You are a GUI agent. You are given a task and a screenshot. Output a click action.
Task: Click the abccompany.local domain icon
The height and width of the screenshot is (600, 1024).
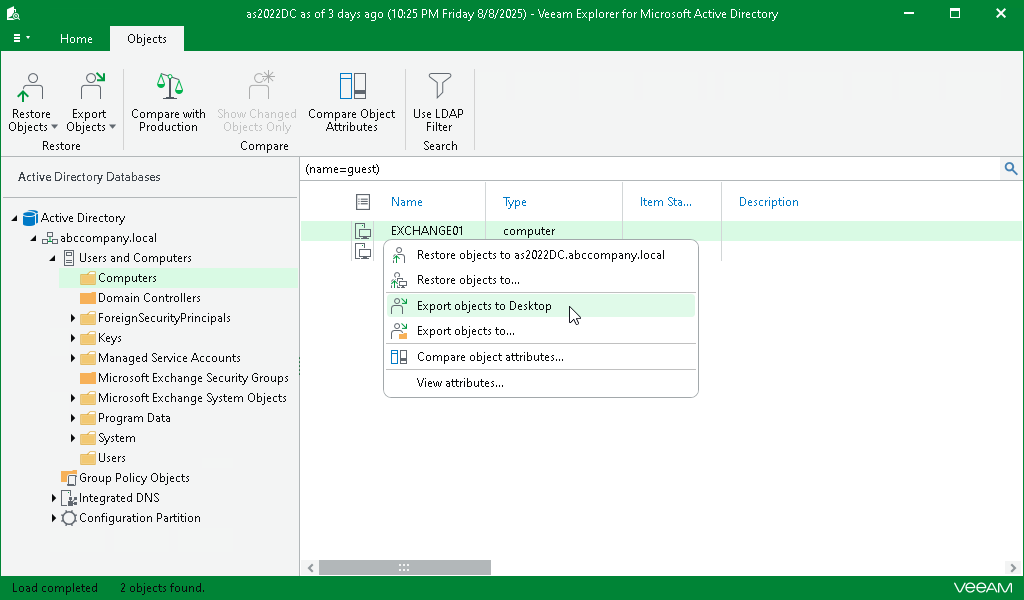[50, 238]
